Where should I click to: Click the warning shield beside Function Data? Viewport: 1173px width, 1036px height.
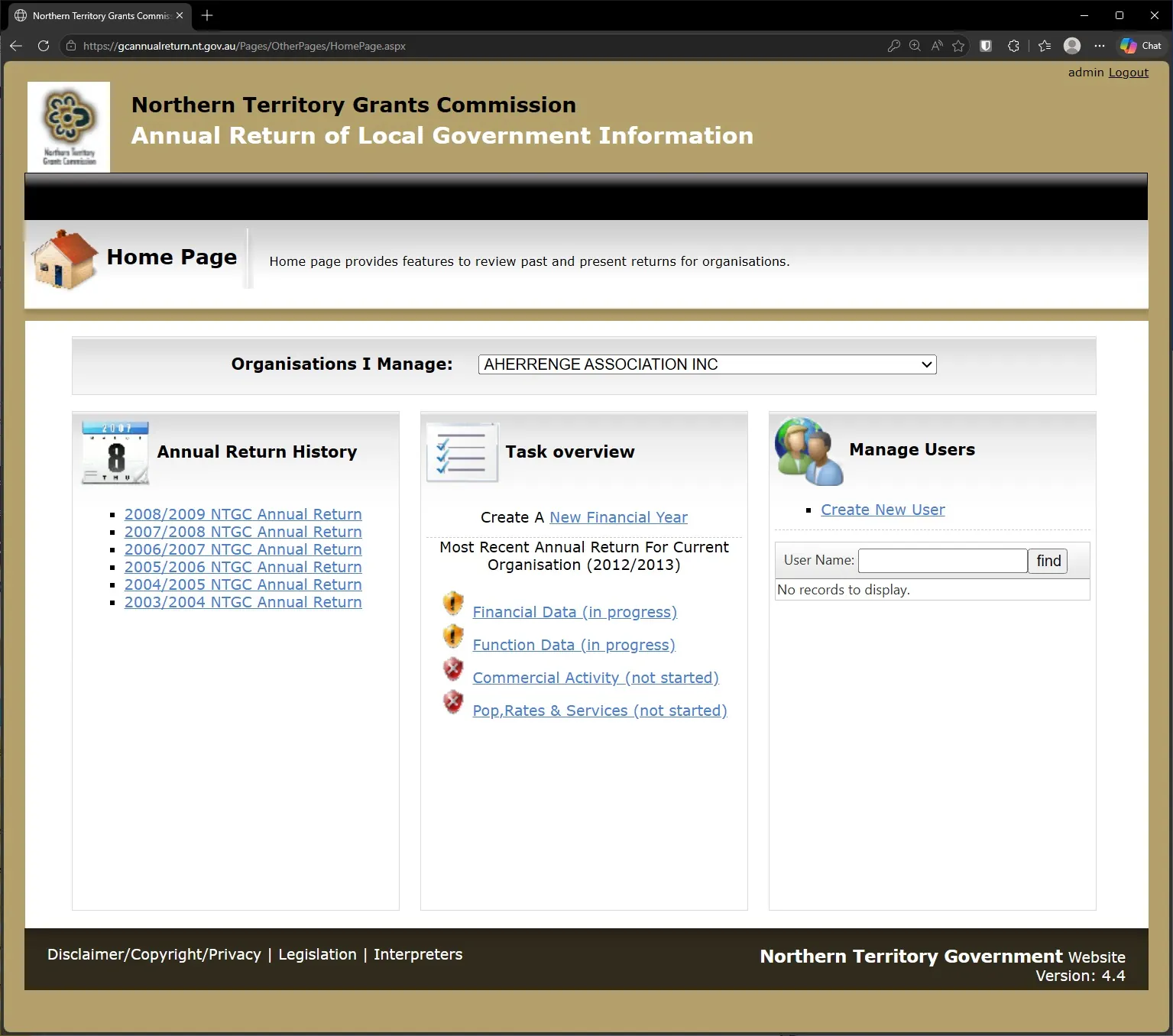click(453, 636)
